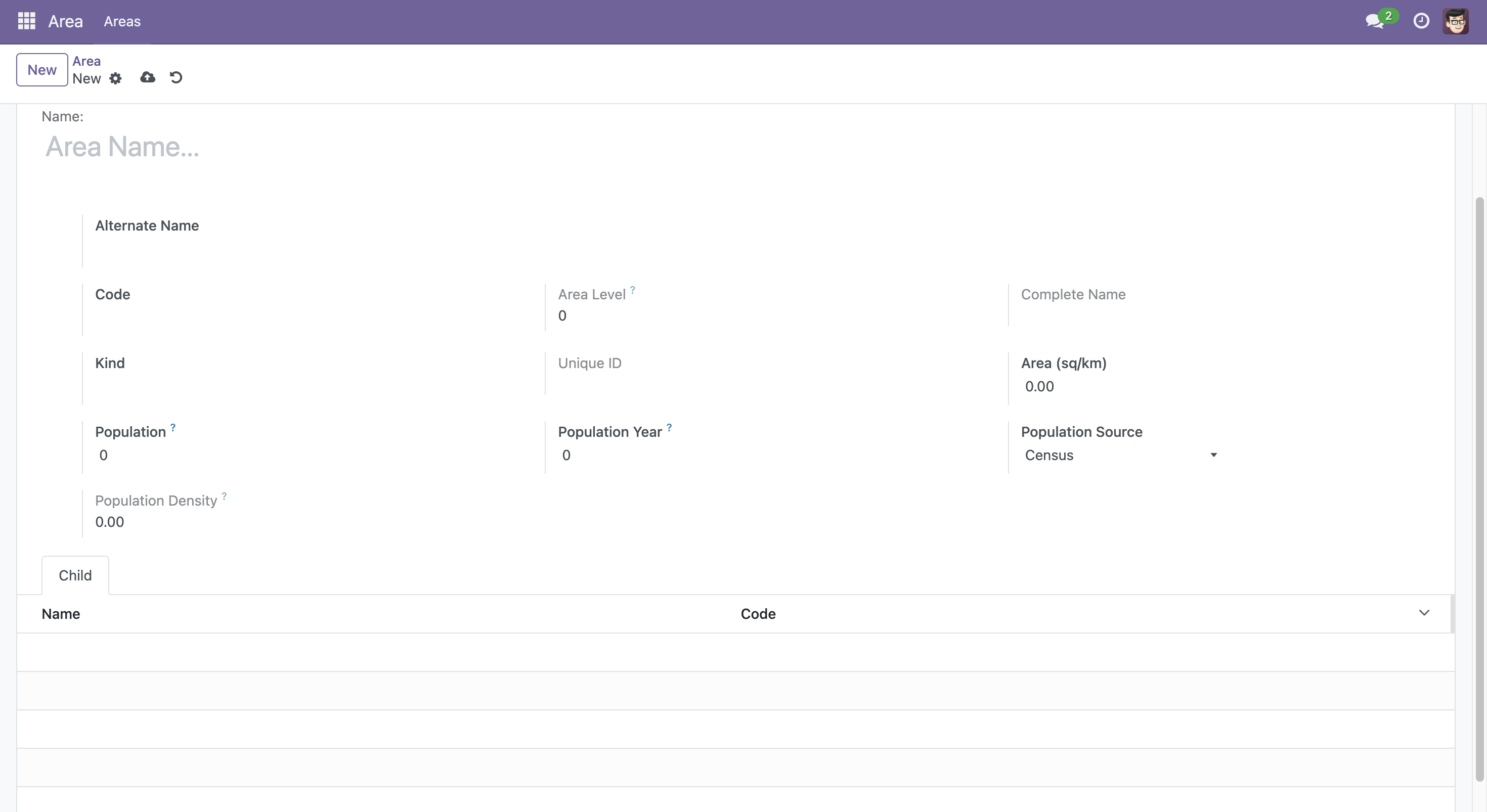1487x812 pixels.
Task: Click the settings cog next to breadcrumb
Action: (115, 78)
